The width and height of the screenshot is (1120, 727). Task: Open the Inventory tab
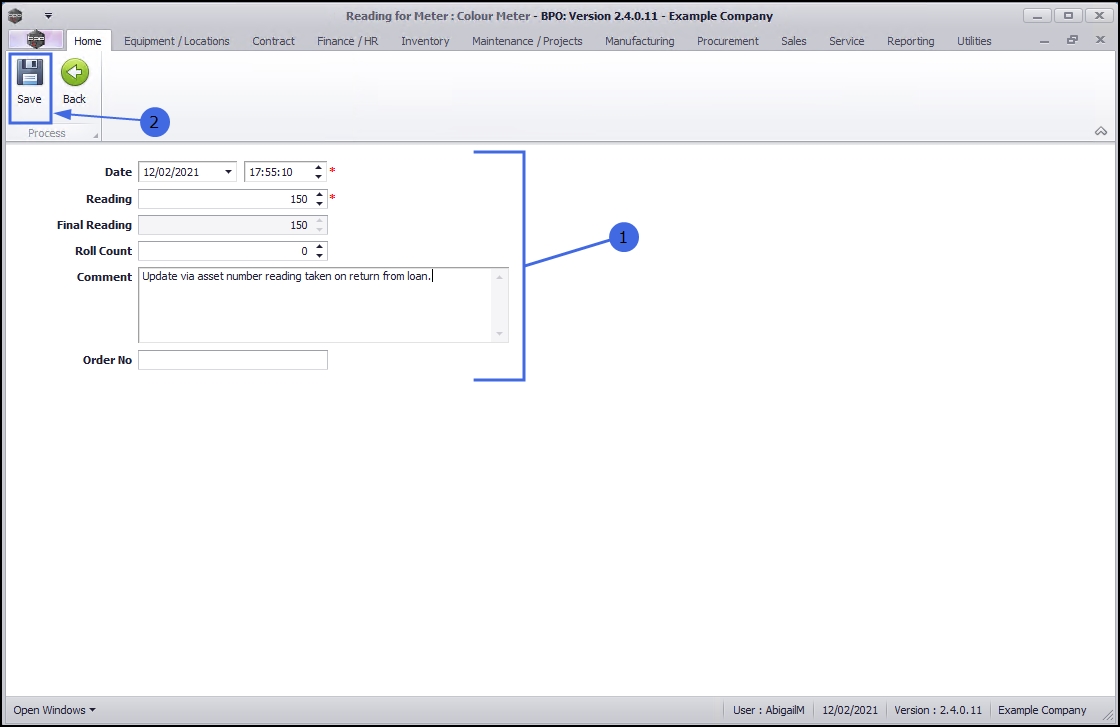pyautogui.click(x=425, y=41)
